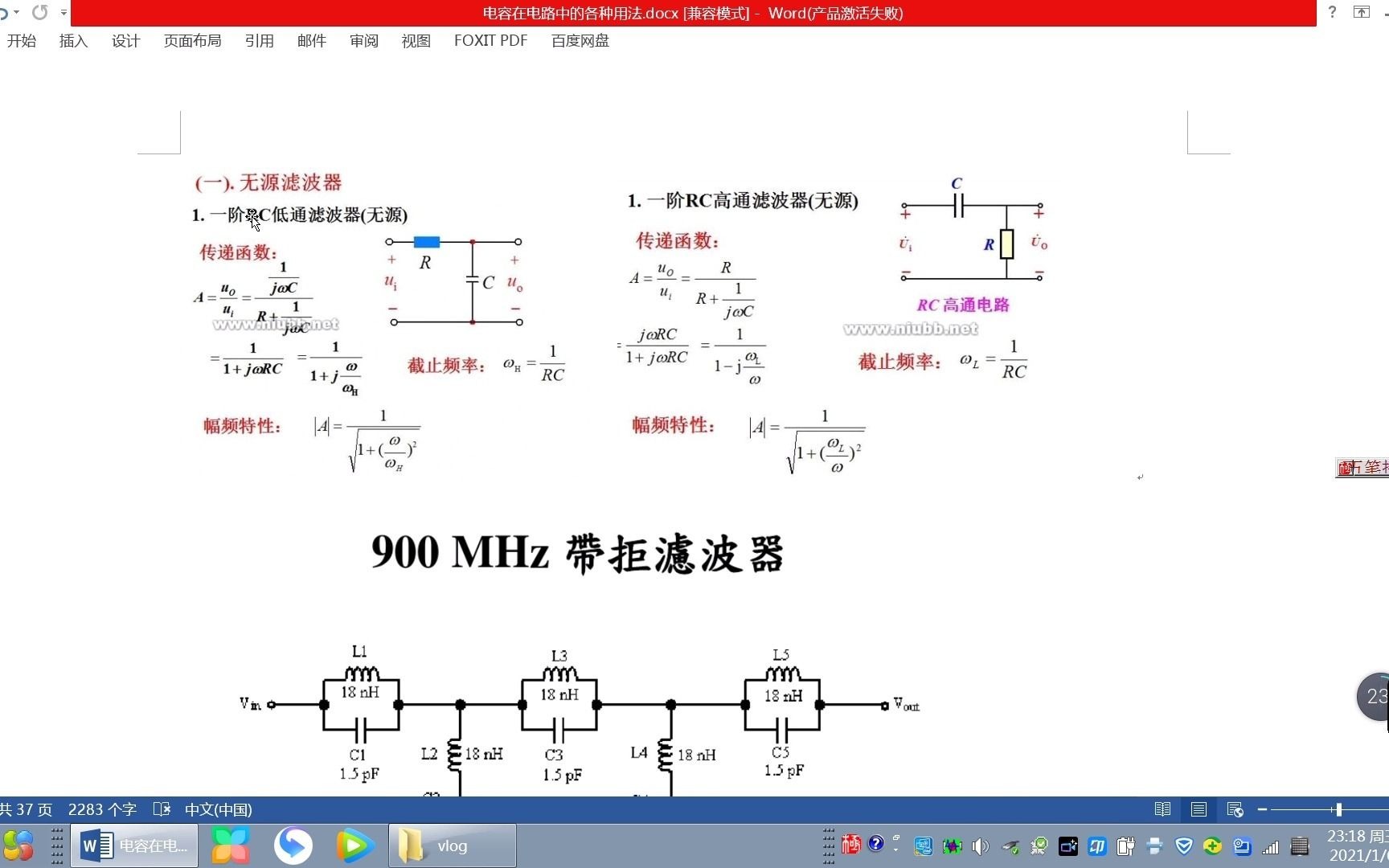
Task: Click the page count '共 37 页' in status bar
Action: (x=27, y=809)
